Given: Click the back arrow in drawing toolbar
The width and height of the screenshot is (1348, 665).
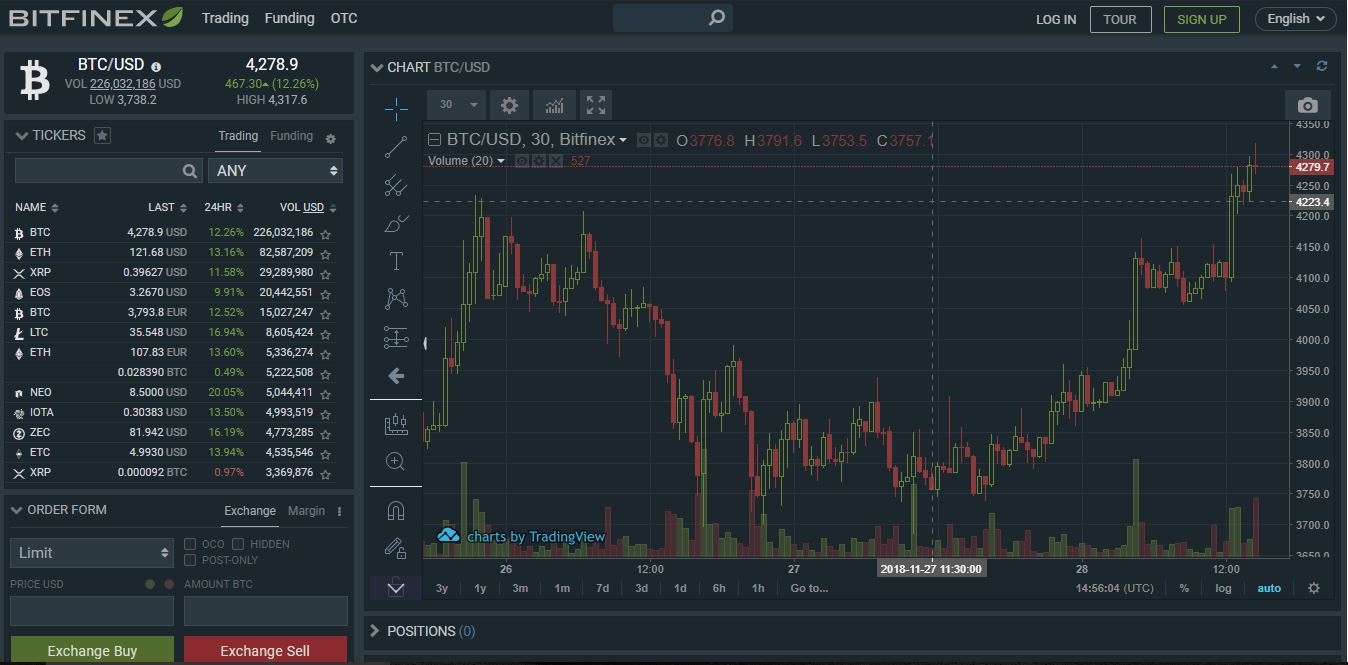Looking at the screenshot, I should click(396, 376).
